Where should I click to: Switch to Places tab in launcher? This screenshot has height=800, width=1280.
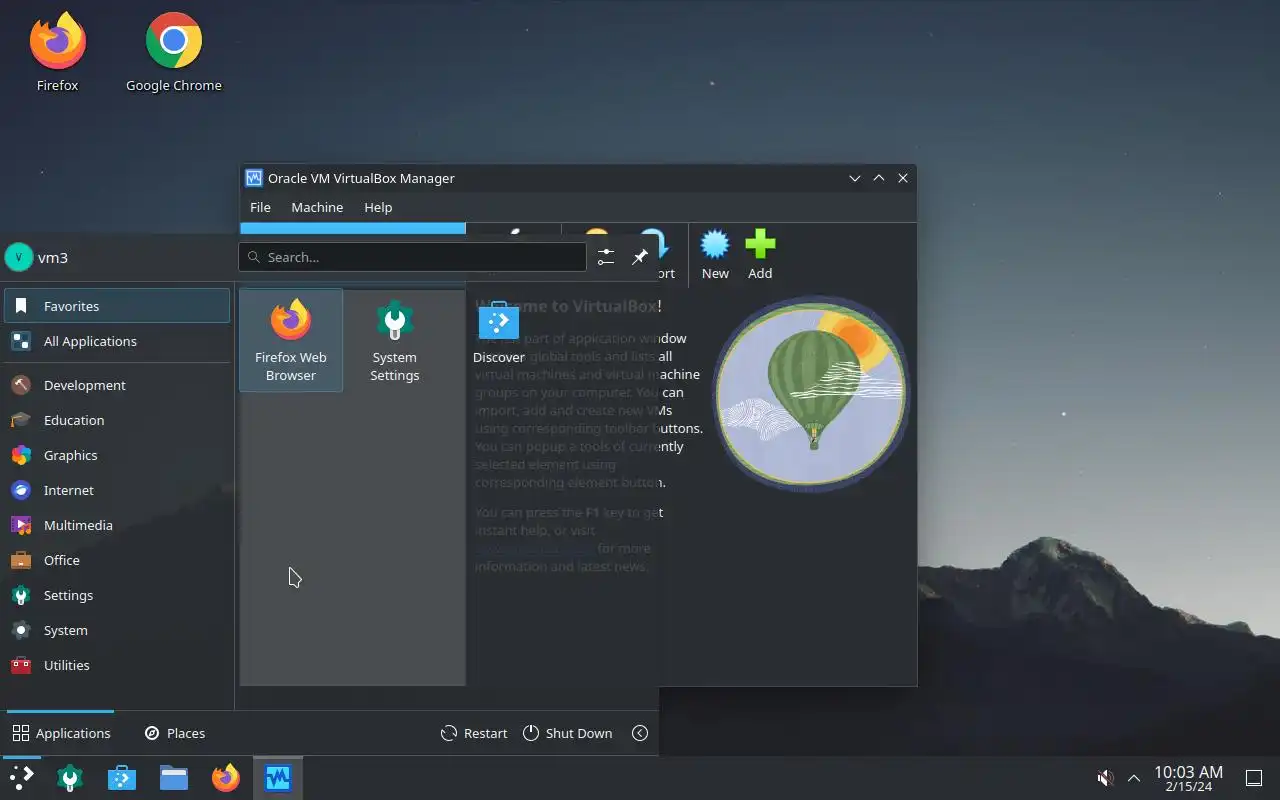click(x=175, y=733)
